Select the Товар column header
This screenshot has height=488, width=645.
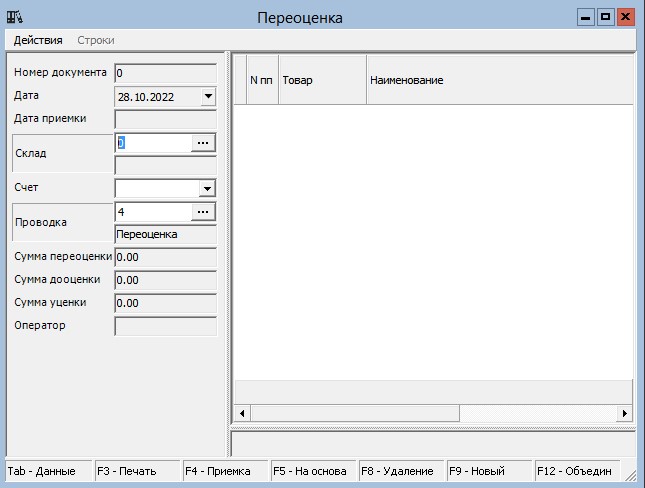[322, 79]
